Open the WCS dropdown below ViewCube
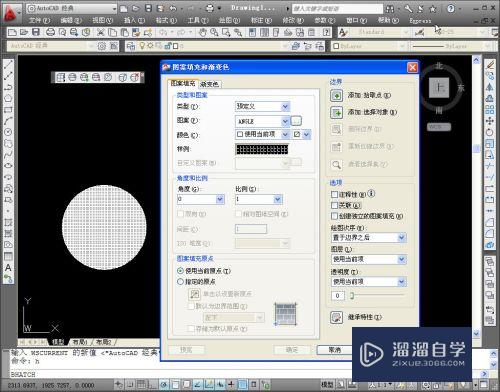Screen dimensions: 500x392 pos(439,127)
